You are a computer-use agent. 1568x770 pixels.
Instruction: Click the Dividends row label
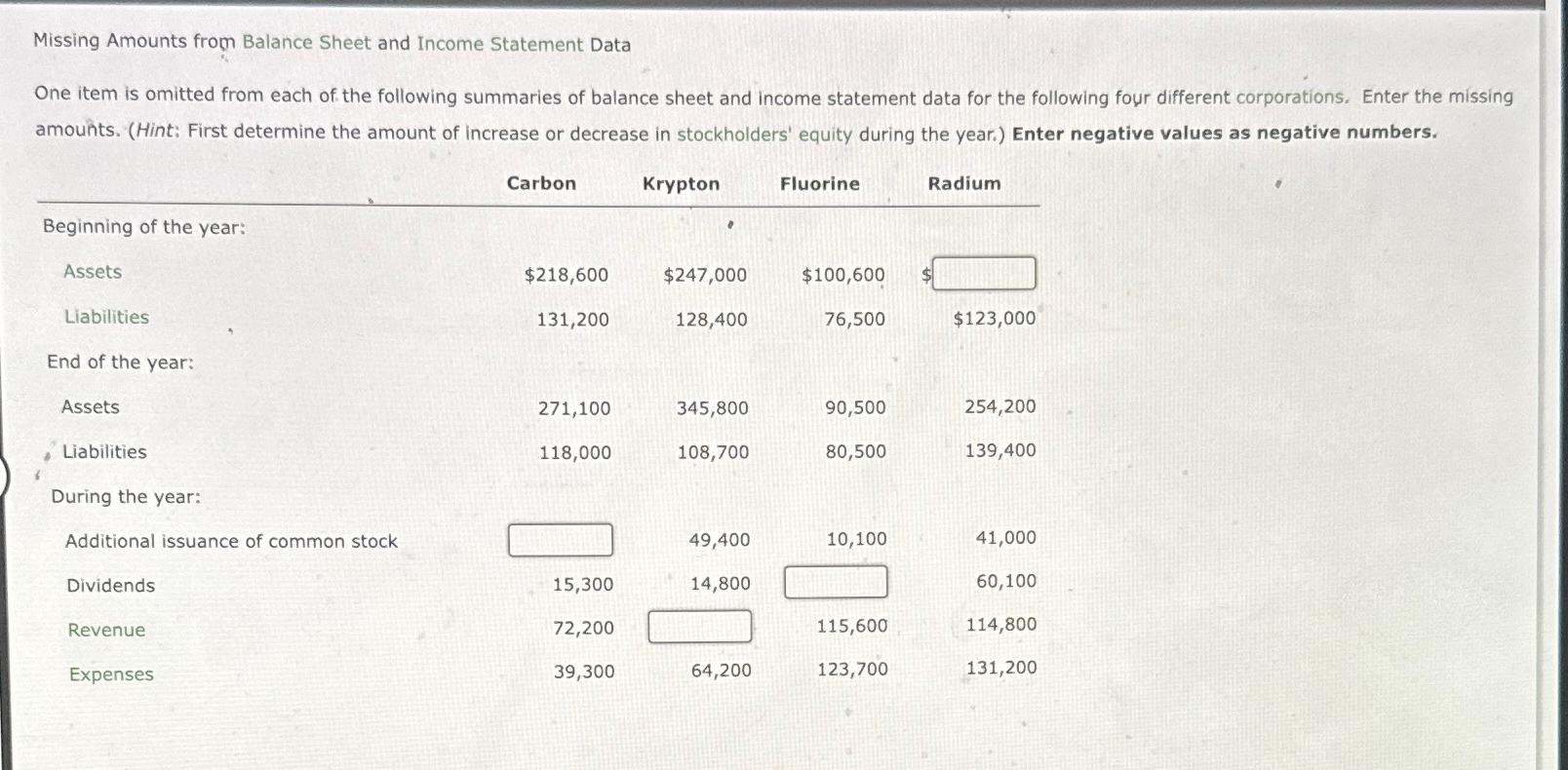[x=110, y=585]
